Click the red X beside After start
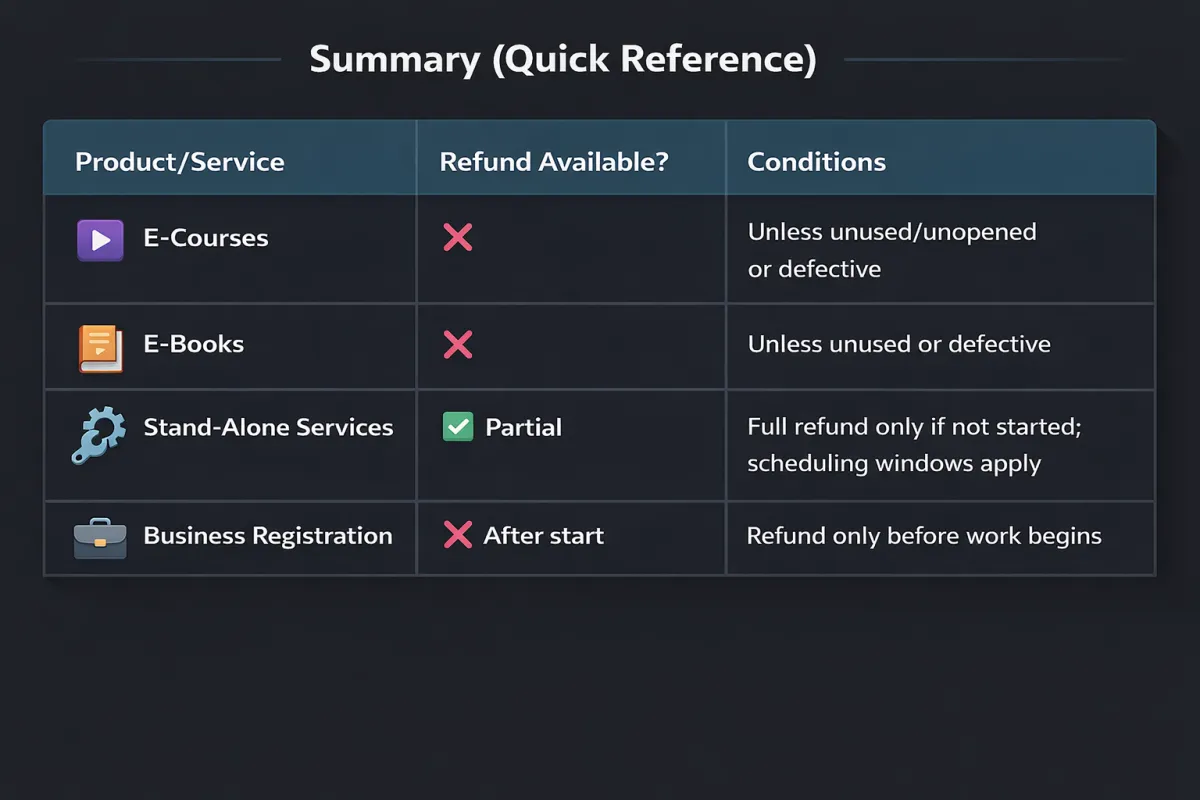 click(457, 536)
